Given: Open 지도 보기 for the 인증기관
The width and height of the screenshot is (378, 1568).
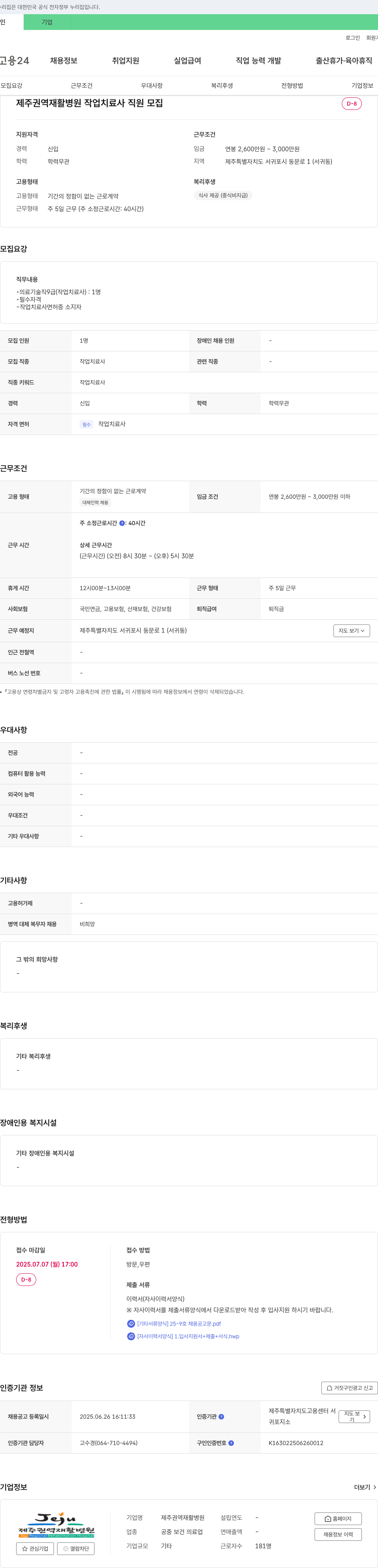Looking at the screenshot, I should tap(354, 1416).
